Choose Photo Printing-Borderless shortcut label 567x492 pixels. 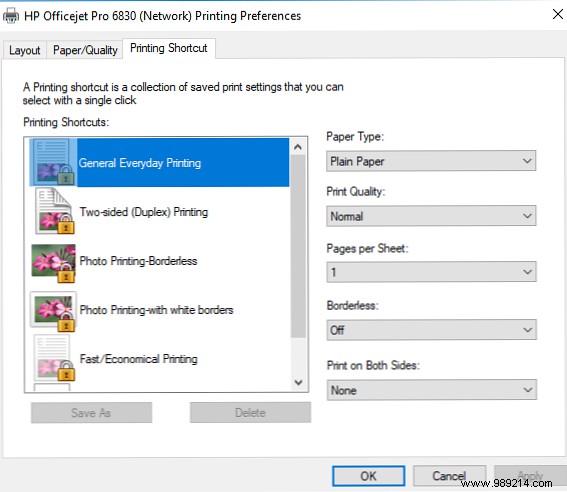[138, 261]
